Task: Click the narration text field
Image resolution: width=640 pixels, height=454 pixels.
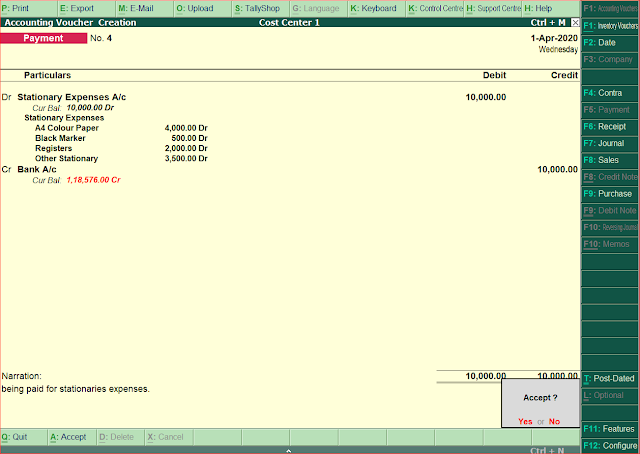Action: [76, 389]
